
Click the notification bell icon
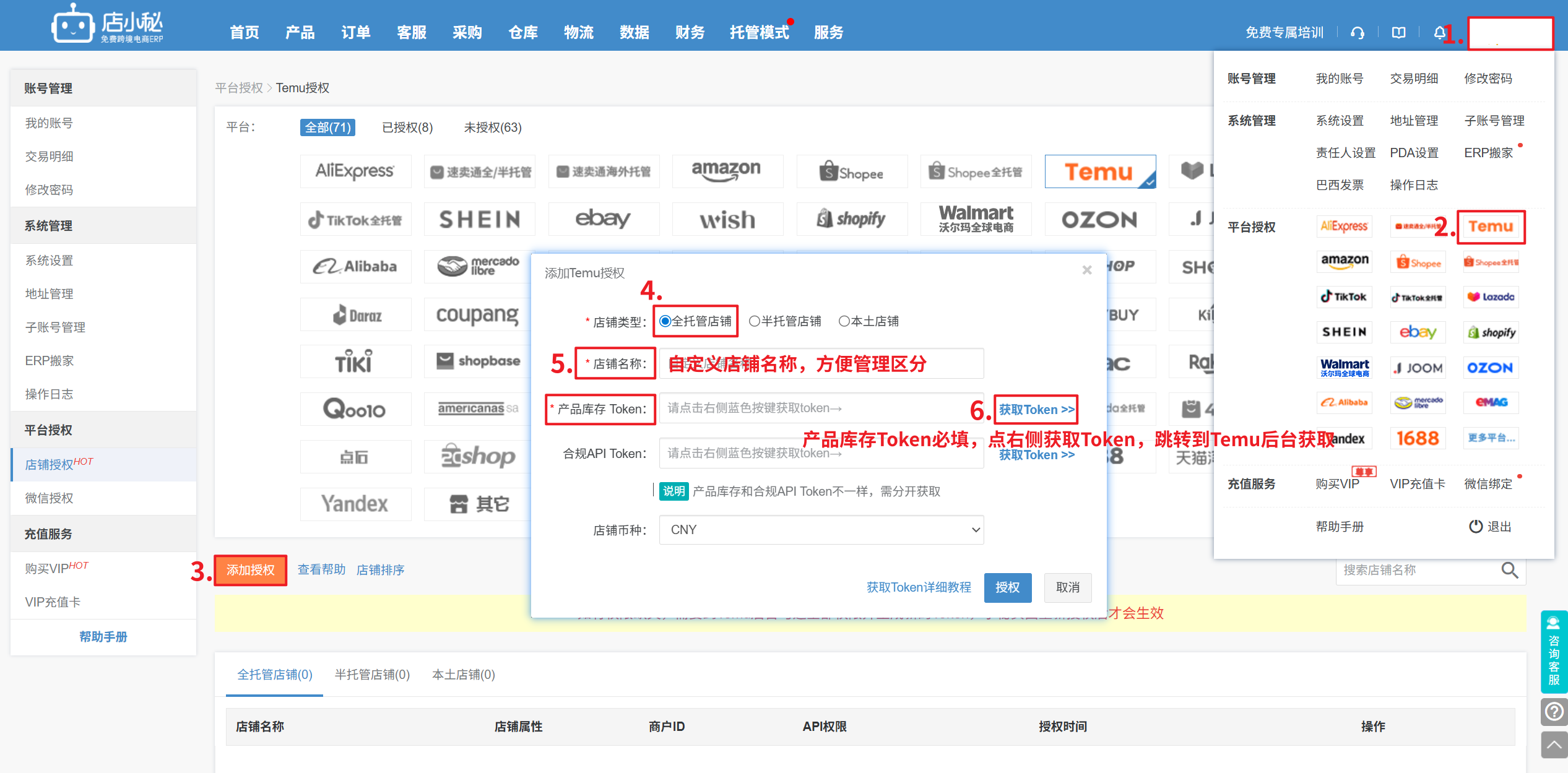tap(1439, 33)
